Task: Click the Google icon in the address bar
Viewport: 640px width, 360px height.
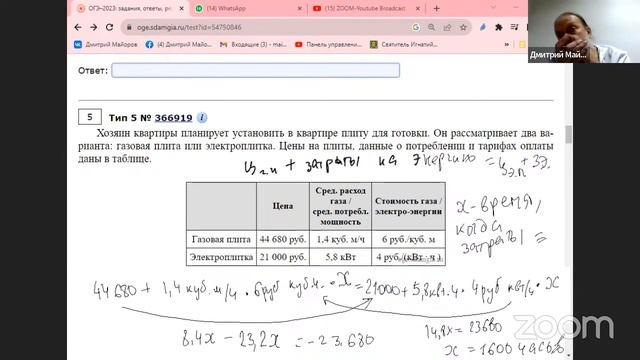Action: [x=416, y=27]
